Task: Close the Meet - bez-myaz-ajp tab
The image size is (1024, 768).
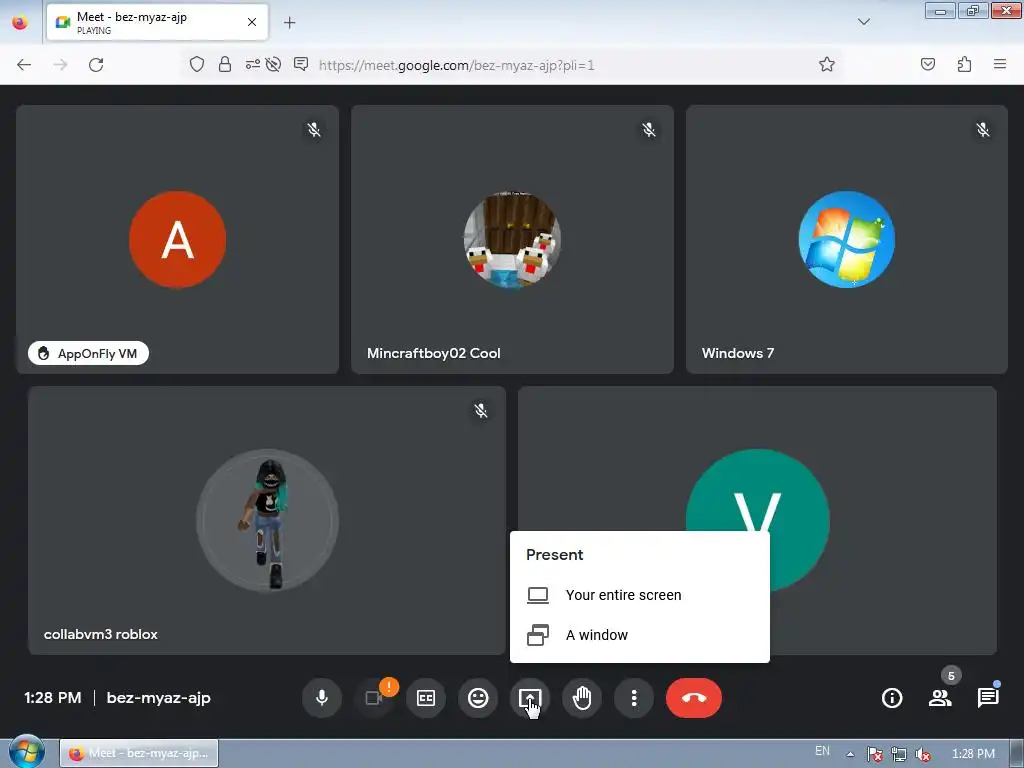Action: pyautogui.click(x=252, y=22)
